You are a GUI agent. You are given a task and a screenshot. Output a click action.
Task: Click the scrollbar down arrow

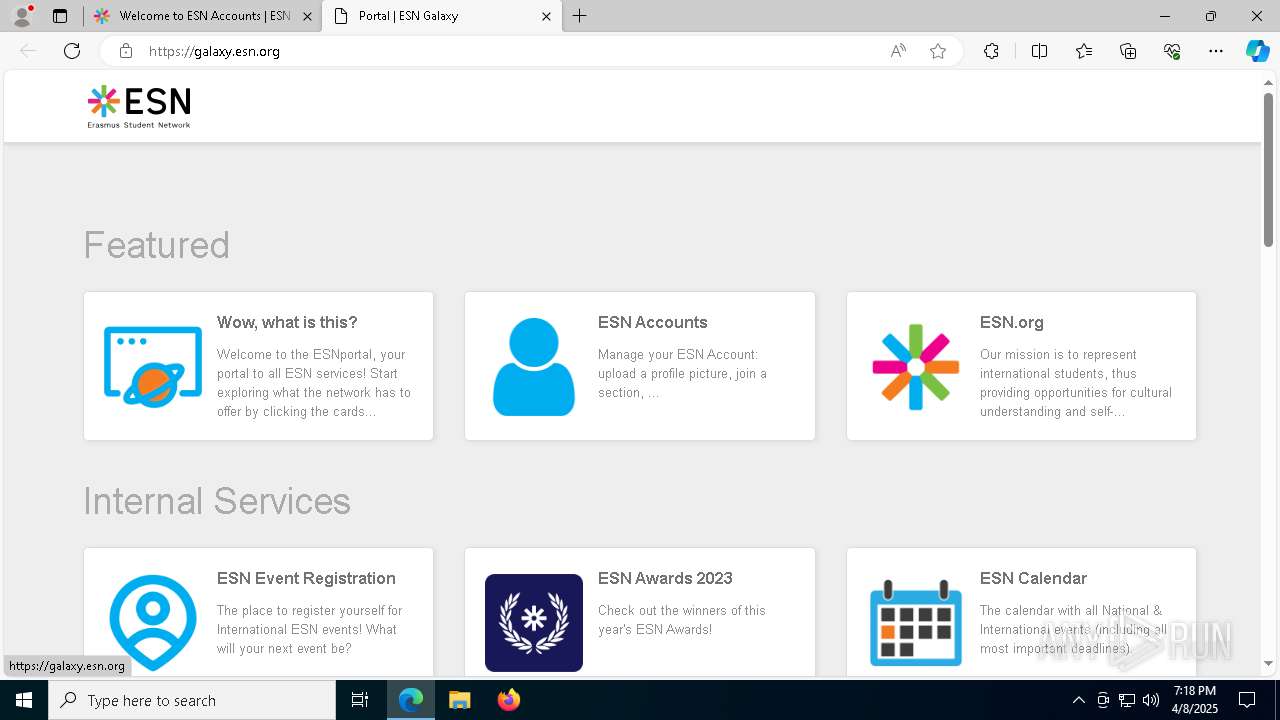point(1268,663)
